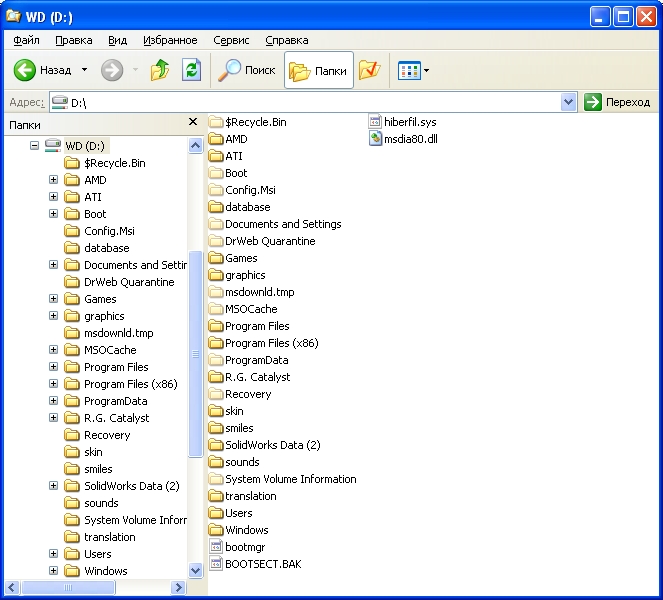
Task: Click the green Refresh icon in toolbar
Action: coord(191,70)
